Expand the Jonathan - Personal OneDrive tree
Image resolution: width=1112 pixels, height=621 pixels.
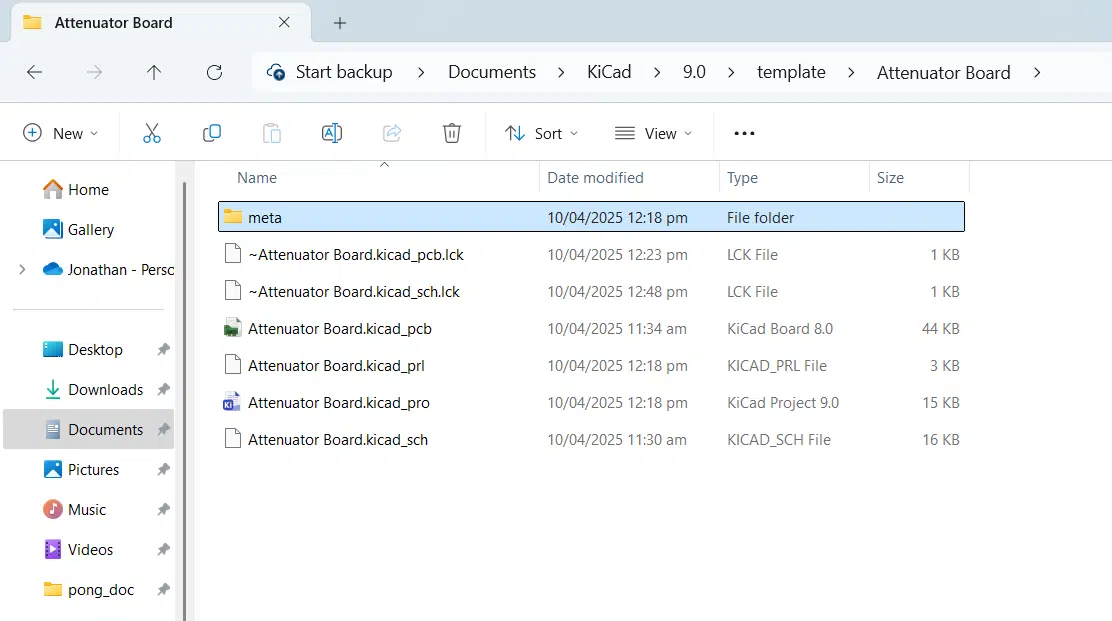pyautogui.click(x=22, y=269)
